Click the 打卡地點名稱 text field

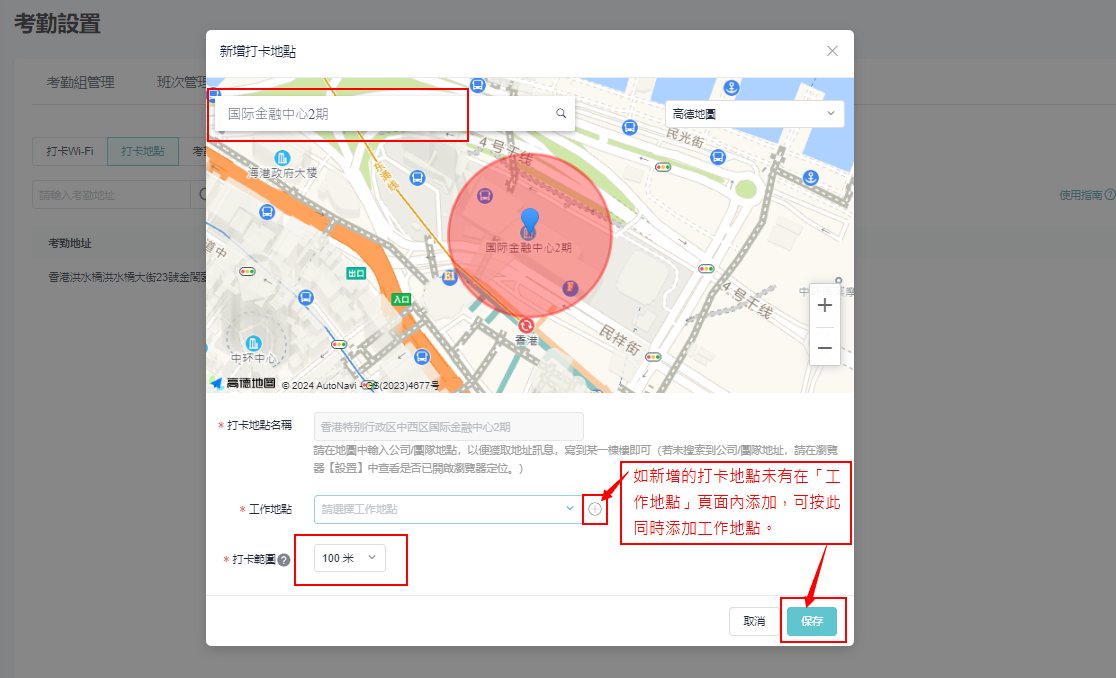pos(448,426)
